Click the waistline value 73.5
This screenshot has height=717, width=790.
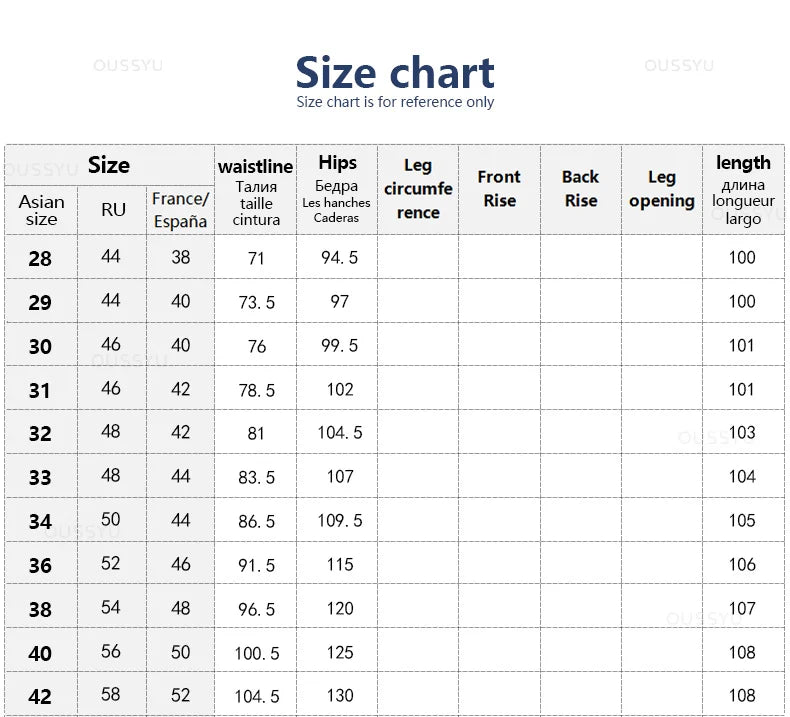256,302
